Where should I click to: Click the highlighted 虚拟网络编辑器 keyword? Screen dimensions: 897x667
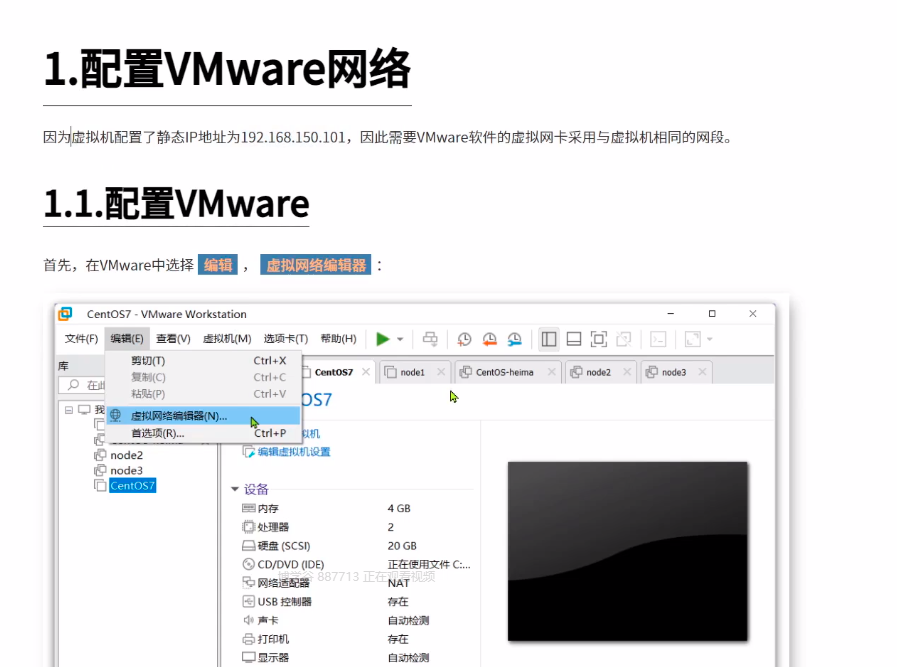point(316,265)
